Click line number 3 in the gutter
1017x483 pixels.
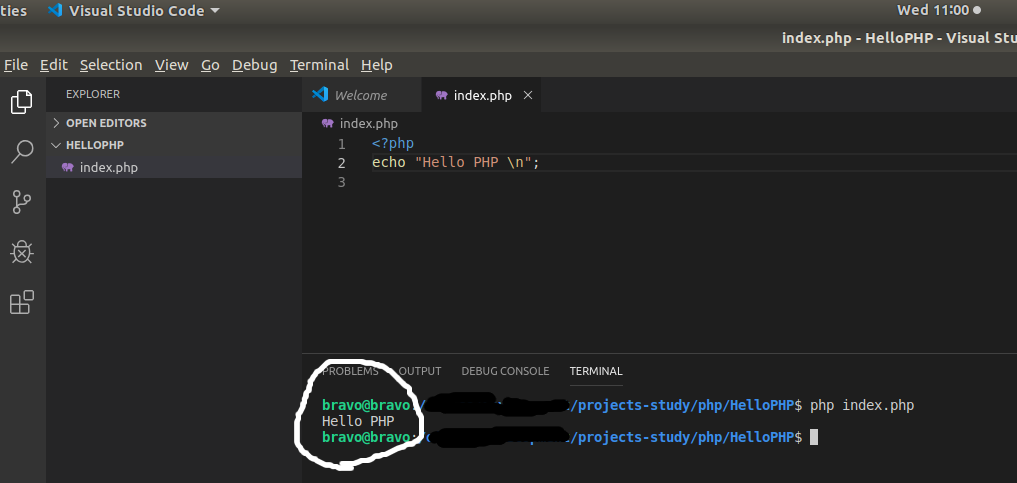coord(342,182)
